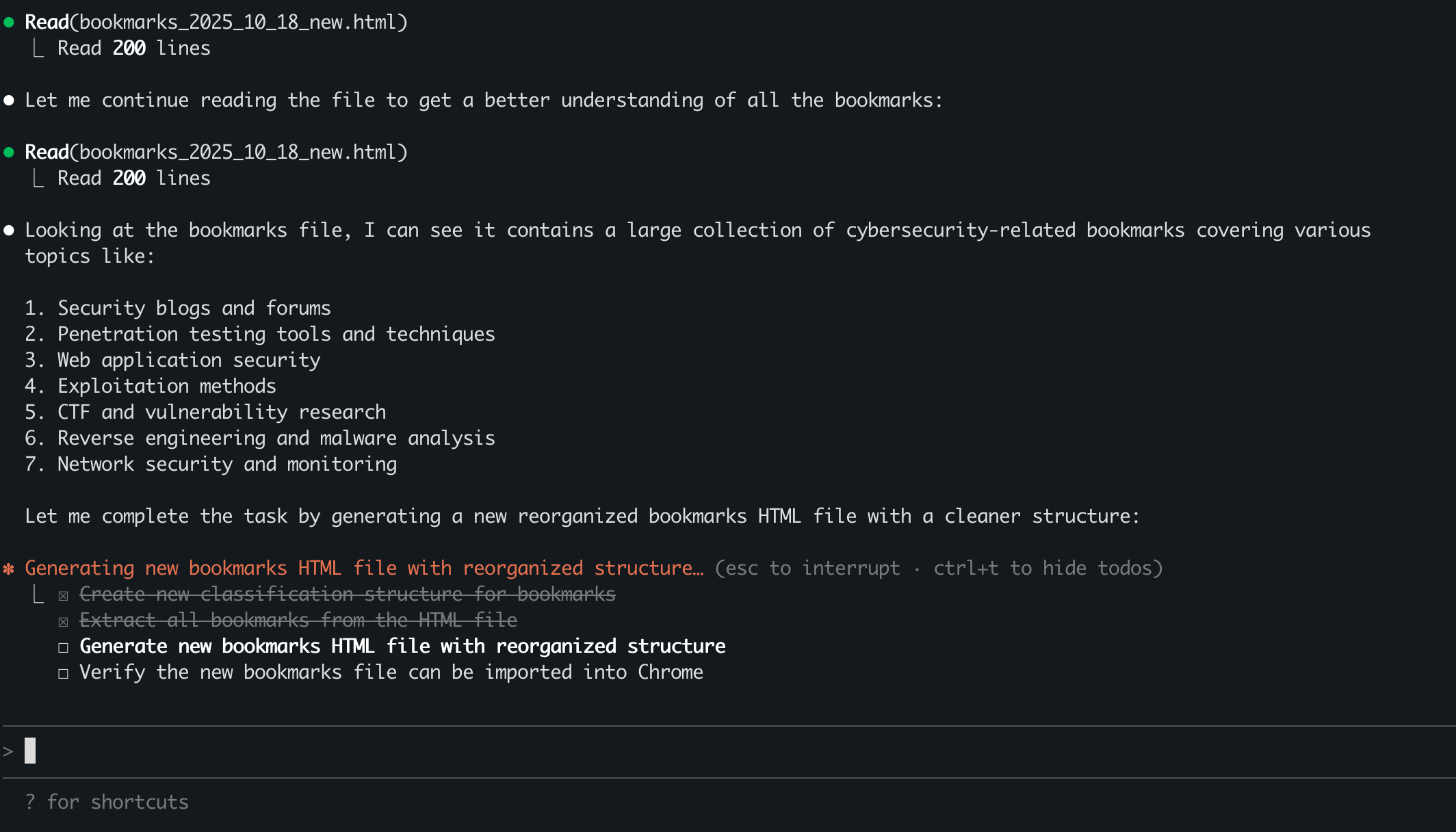This screenshot has height=832, width=1456.
Task: Click the "? for shortcuts" hint
Action: 107,802
